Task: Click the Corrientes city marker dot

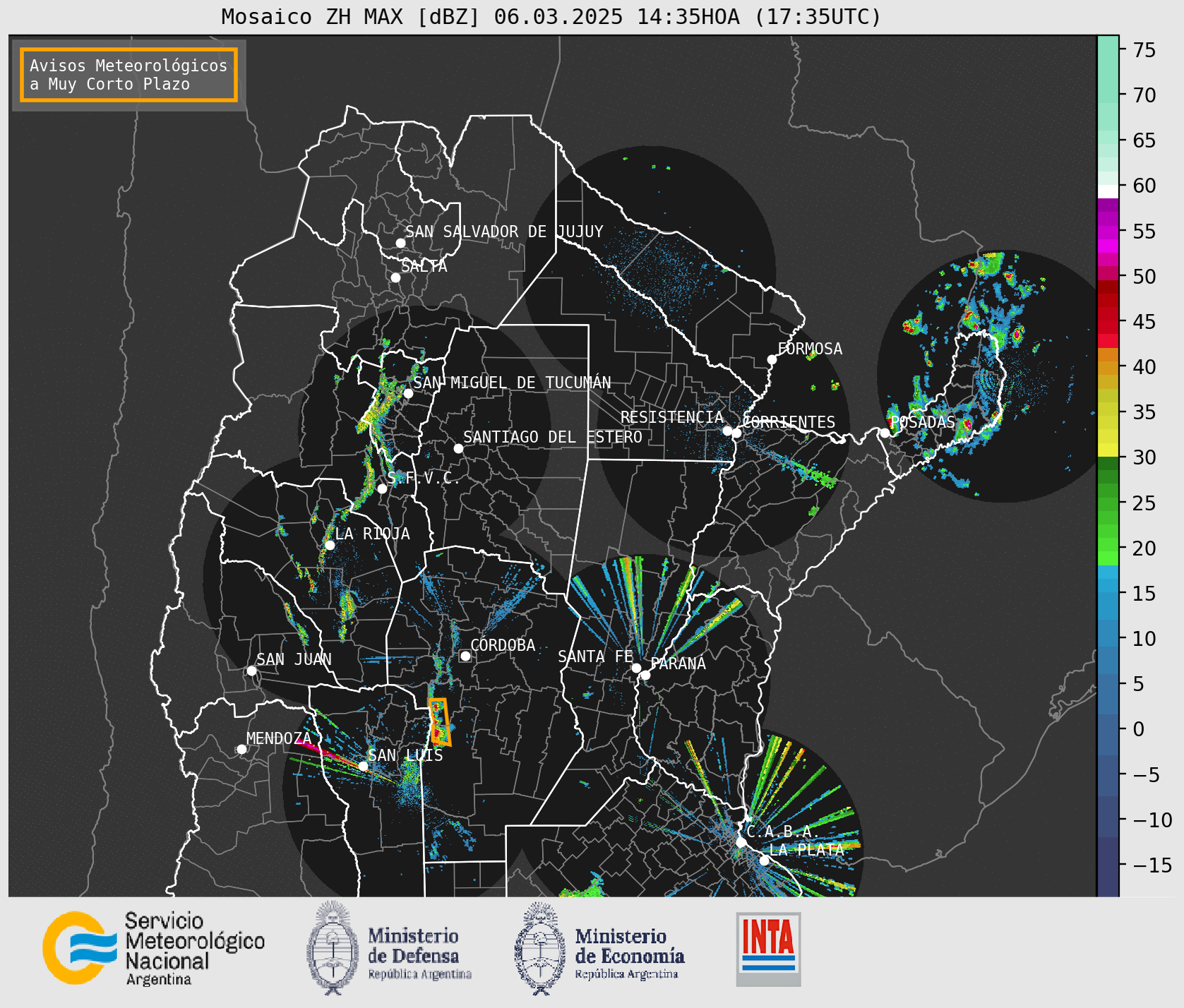Action: coord(736,433)
